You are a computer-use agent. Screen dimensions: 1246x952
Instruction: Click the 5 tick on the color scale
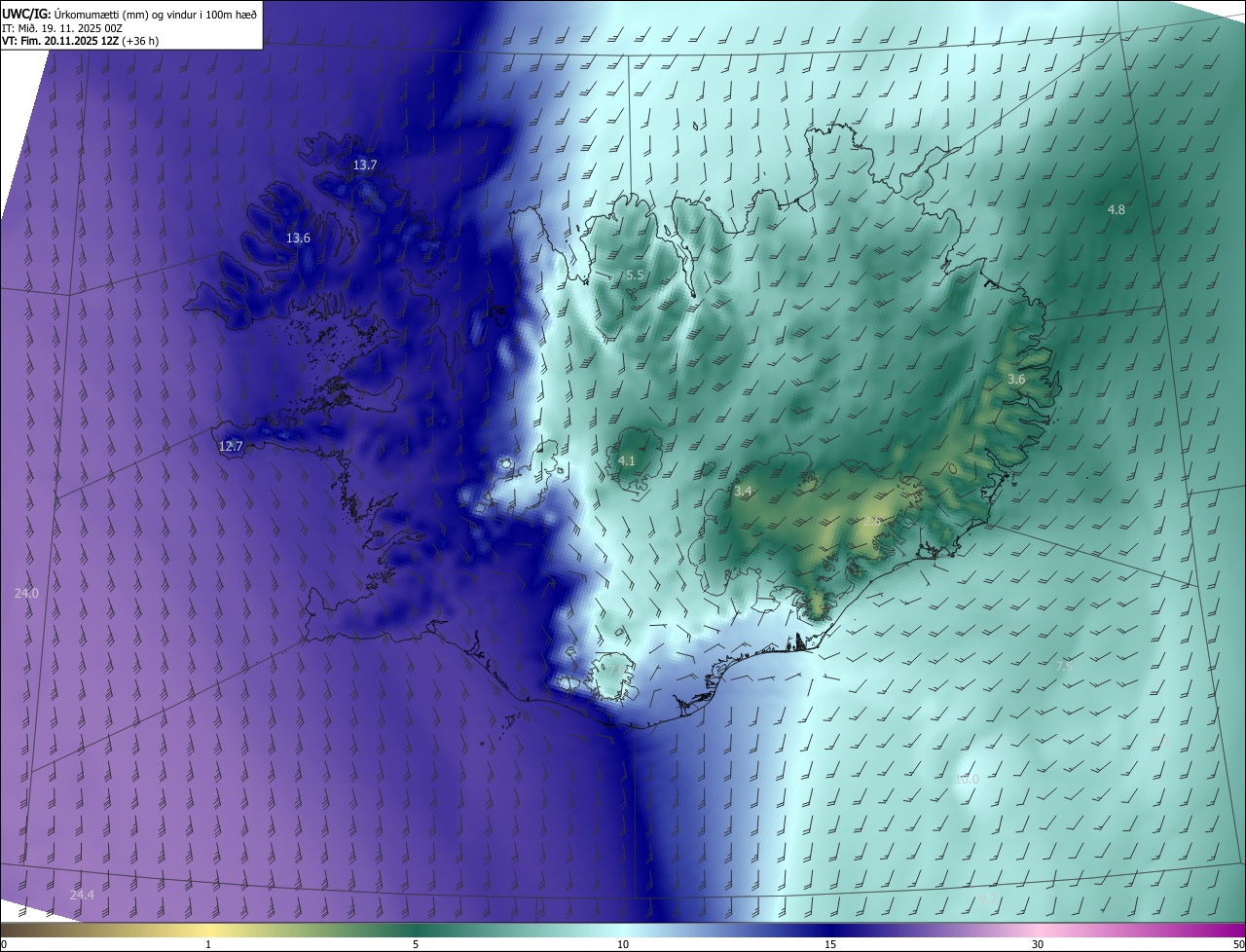point(416,944)
